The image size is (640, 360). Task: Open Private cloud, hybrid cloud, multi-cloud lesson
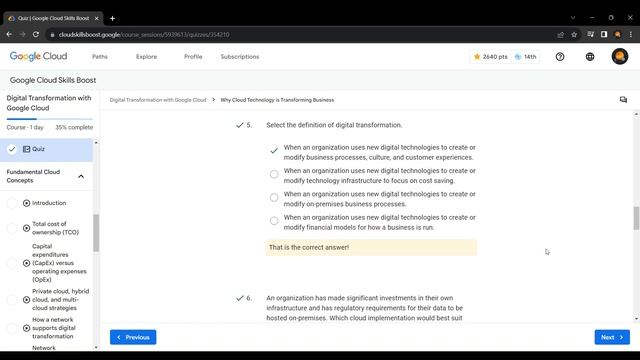tap(60, 300)
